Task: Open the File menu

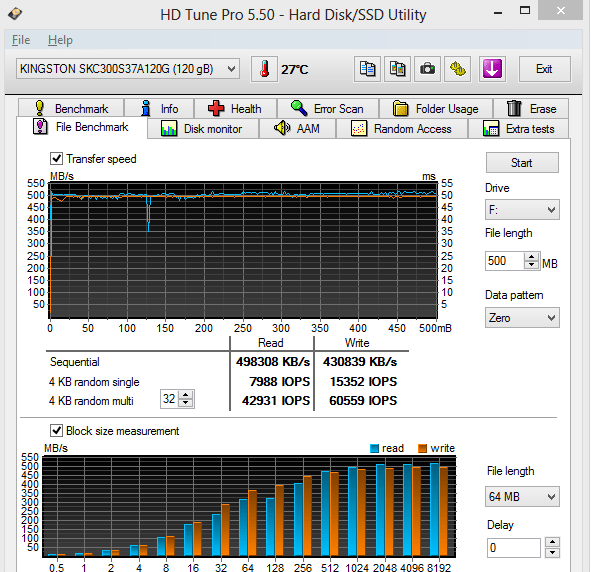Action: [21, 40]
